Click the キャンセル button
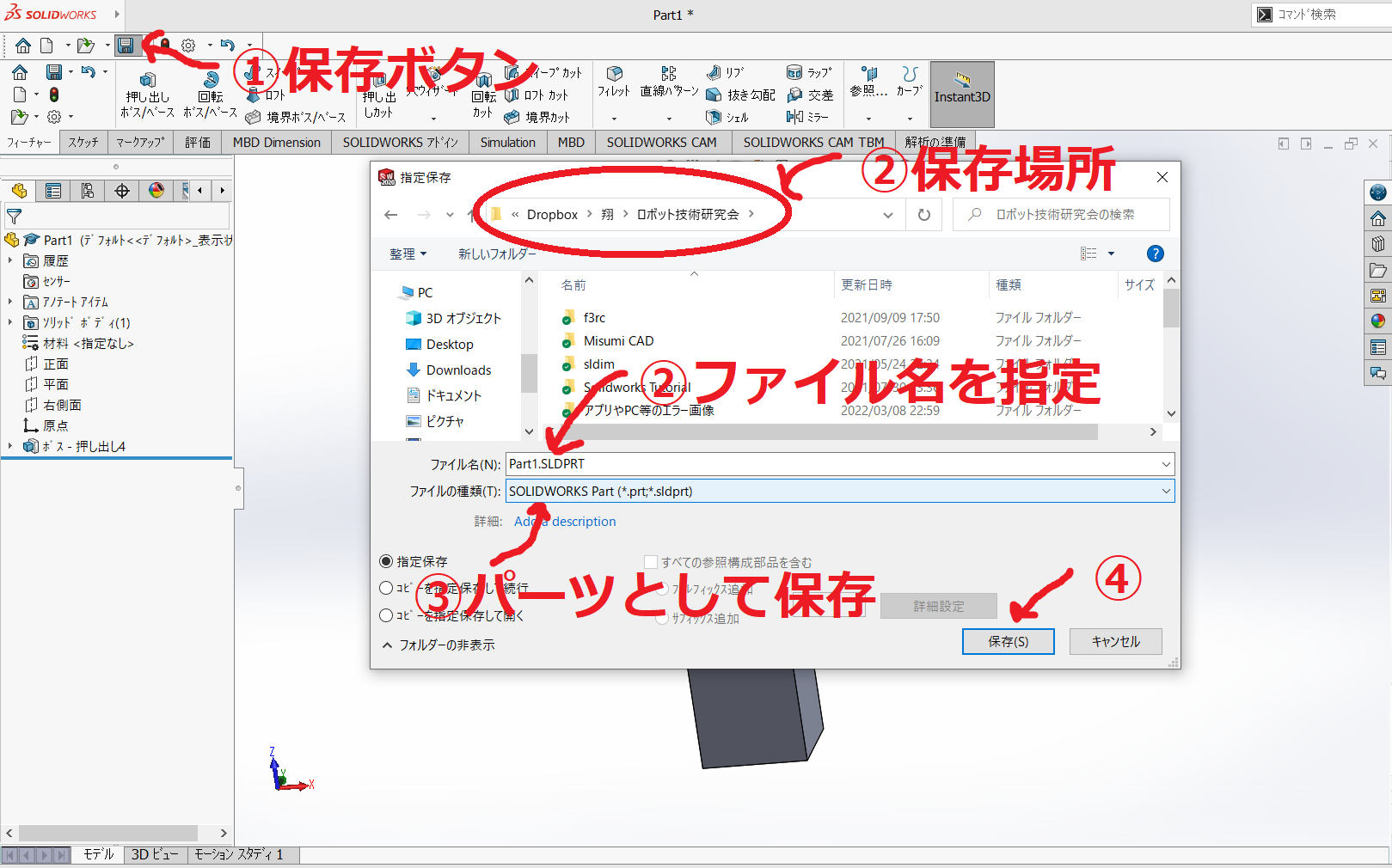The width and height of the screenshot is (1392, 868). (x=1116, y=641)
